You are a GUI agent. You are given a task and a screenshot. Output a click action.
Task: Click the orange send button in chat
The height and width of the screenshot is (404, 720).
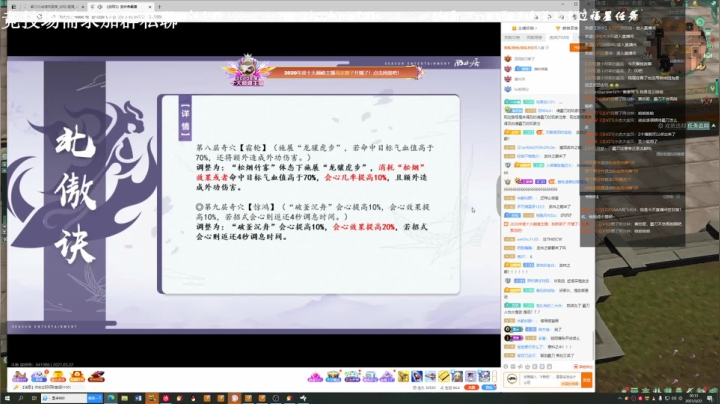586,380
